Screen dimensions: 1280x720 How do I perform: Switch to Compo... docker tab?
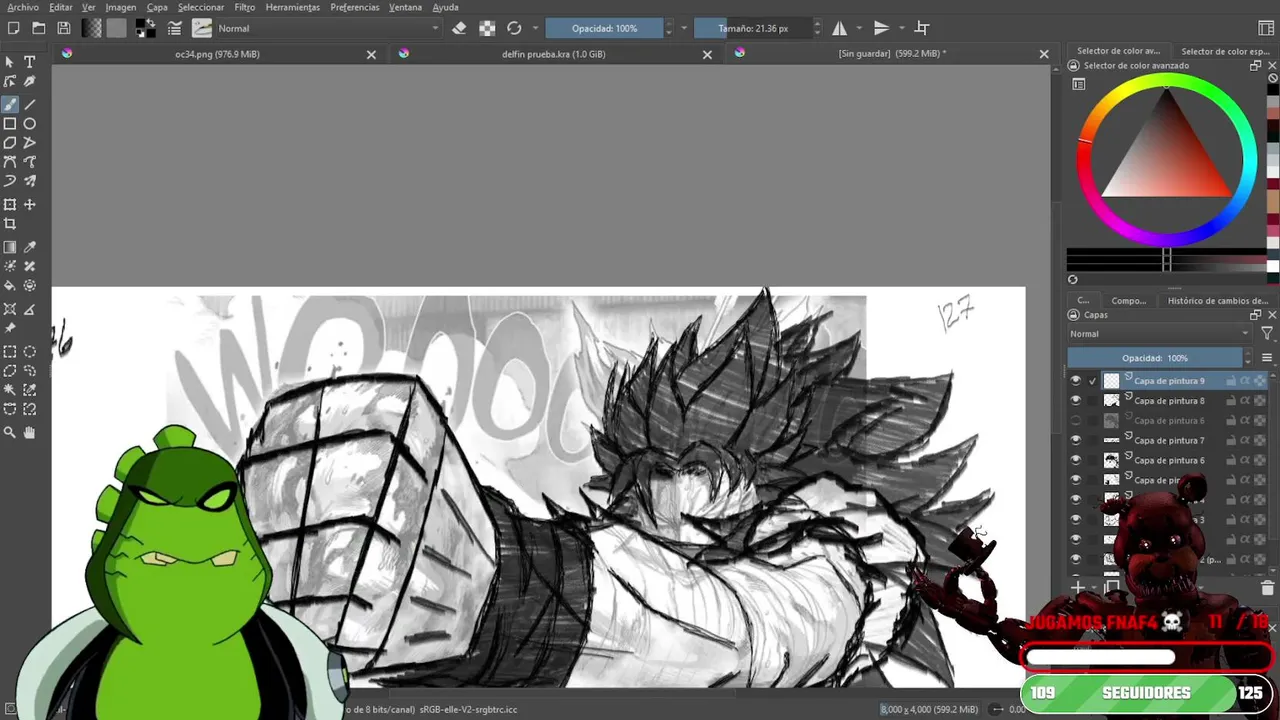tap(1128, 300)
